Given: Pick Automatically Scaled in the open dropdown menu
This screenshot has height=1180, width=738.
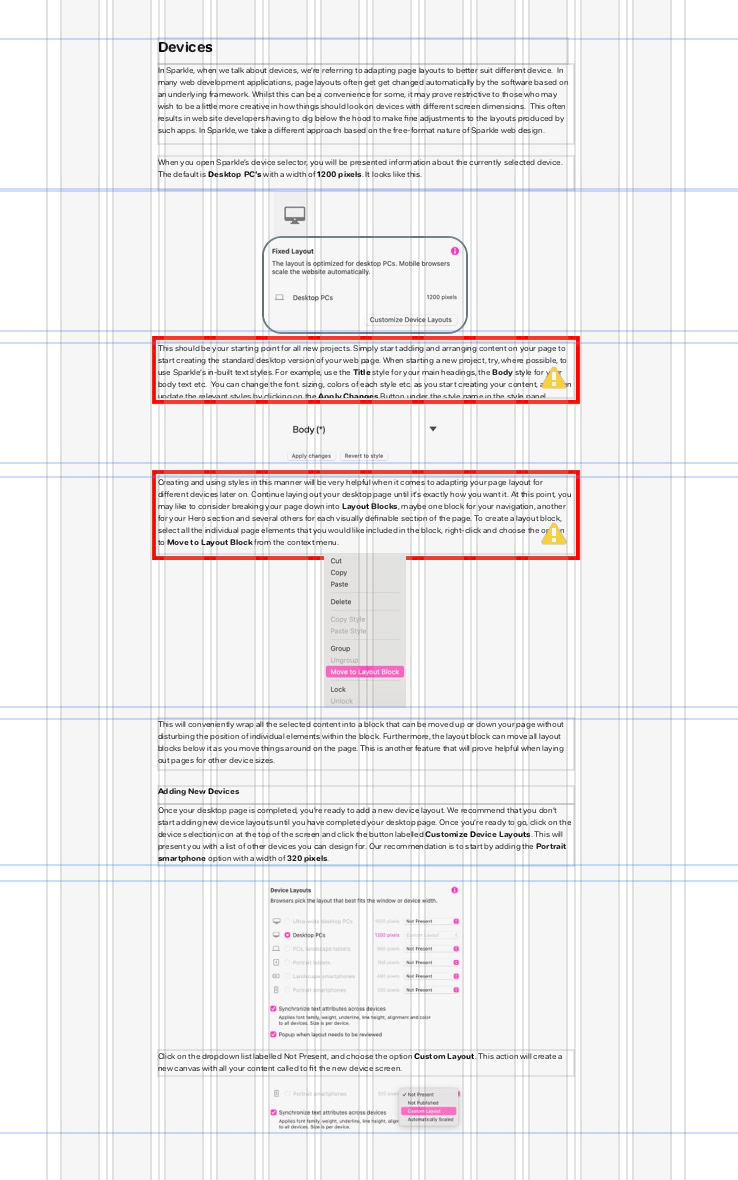Looking at the screenshot, I should click(428, 1119).
